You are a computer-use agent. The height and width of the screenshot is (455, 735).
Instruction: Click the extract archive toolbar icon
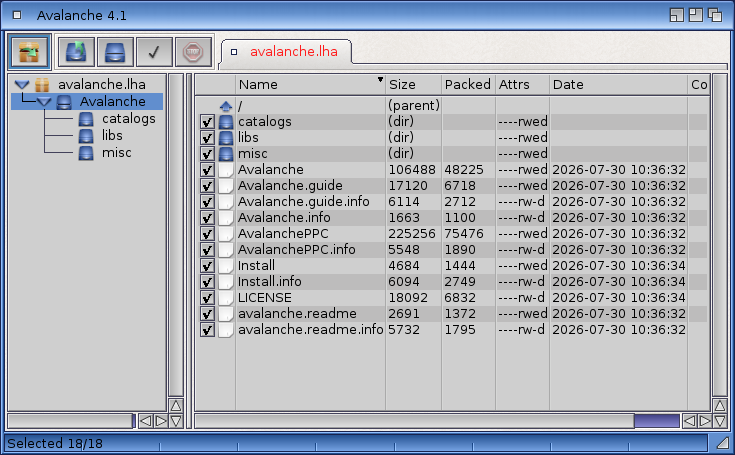76,52
